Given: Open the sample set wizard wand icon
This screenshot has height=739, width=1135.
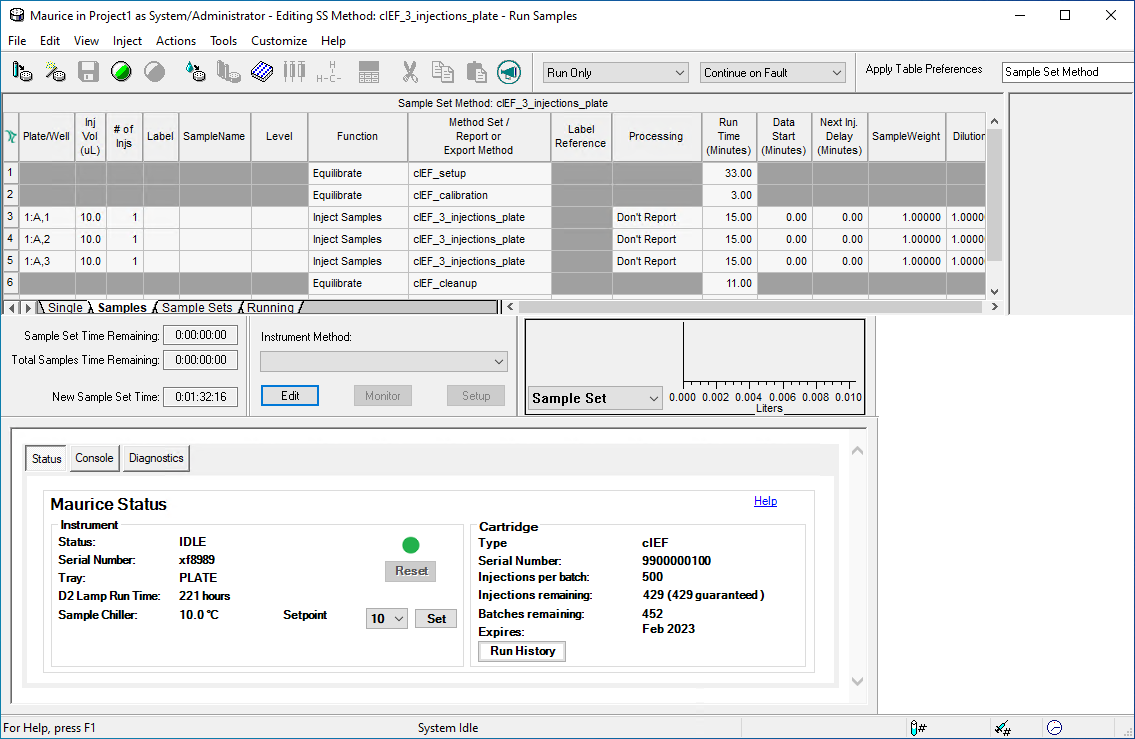Looking at the screenshot, I should click(55, 72).
